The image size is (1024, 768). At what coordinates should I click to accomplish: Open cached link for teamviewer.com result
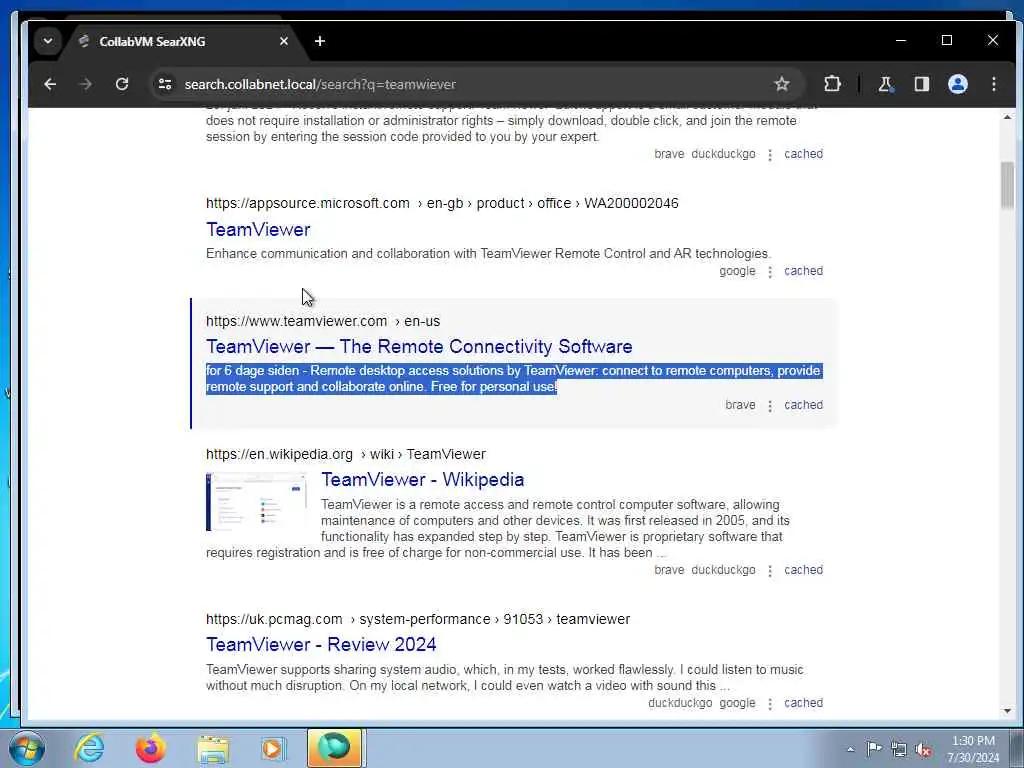(x=803, y=405)
